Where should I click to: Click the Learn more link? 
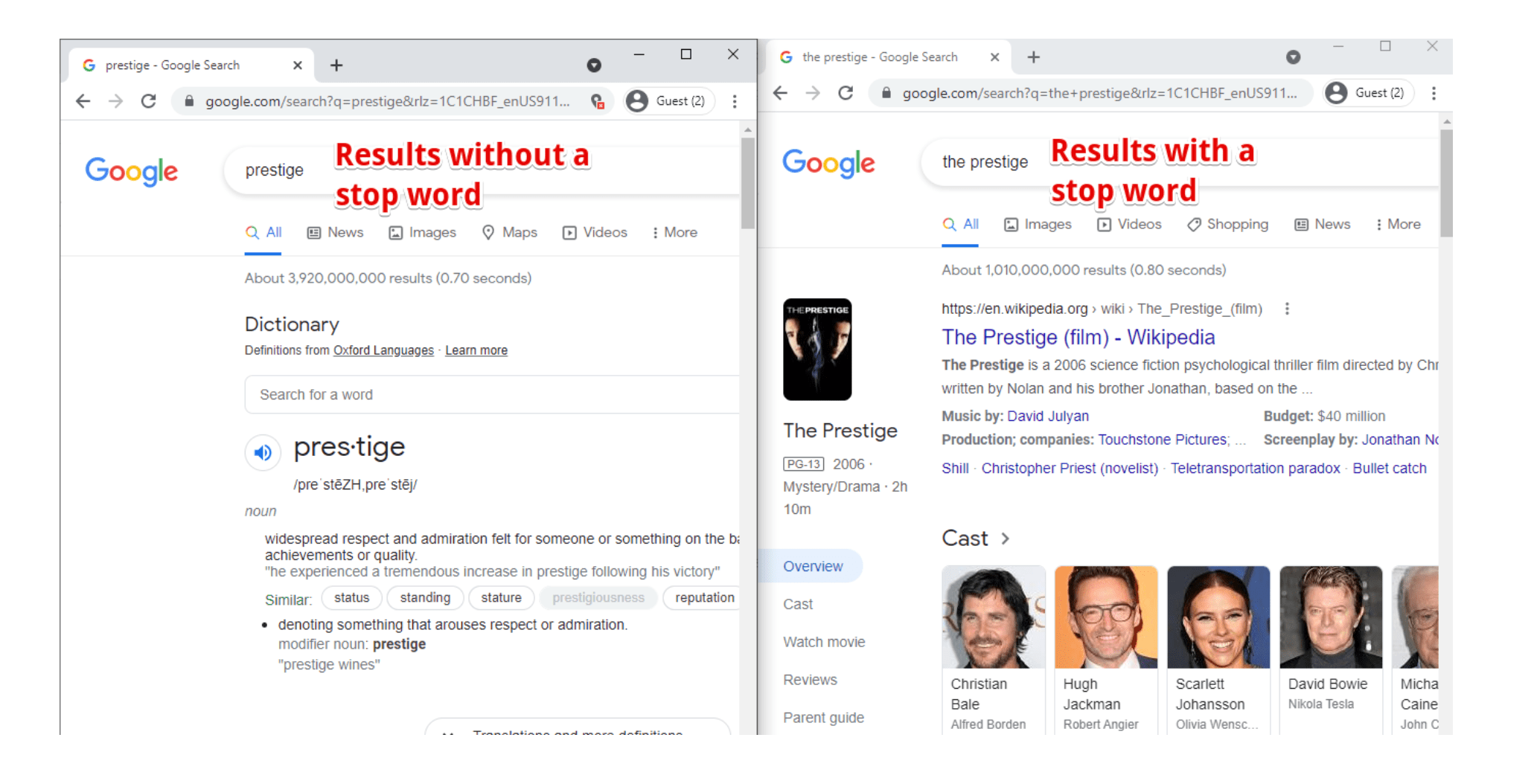coord(476,350)
